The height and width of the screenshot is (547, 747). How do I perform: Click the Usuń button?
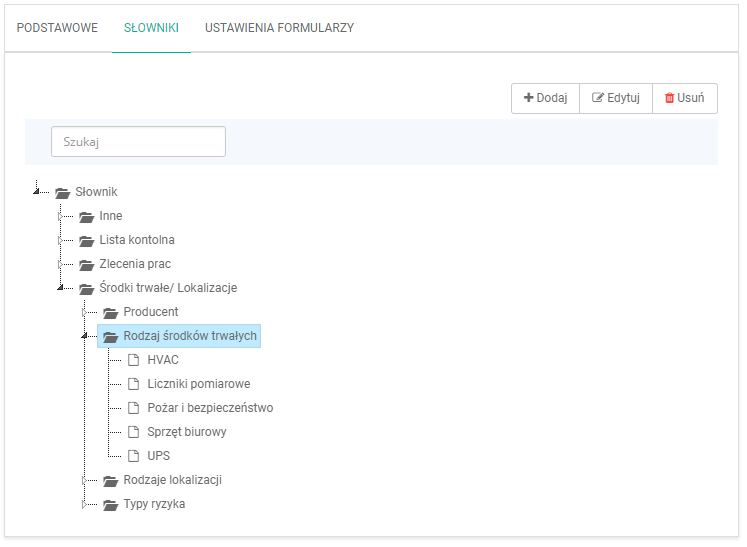click(685, 98)
